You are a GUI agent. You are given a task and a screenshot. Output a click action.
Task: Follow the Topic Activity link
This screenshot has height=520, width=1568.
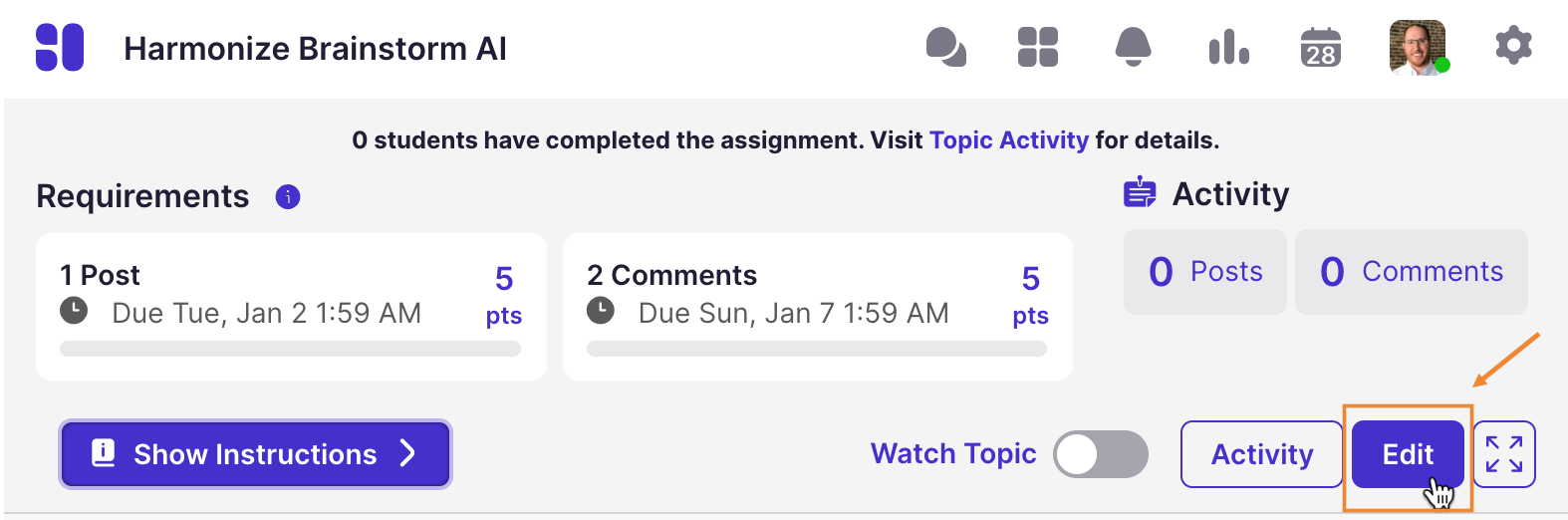1008,140
